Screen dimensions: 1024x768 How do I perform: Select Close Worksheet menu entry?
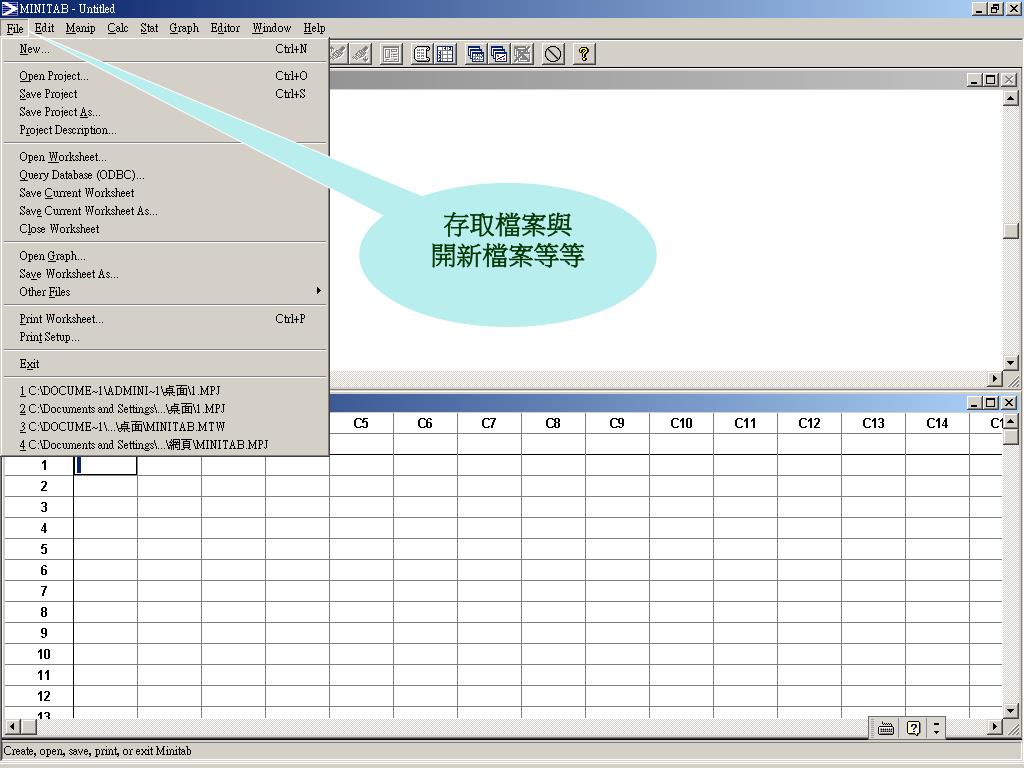point(165,229)
